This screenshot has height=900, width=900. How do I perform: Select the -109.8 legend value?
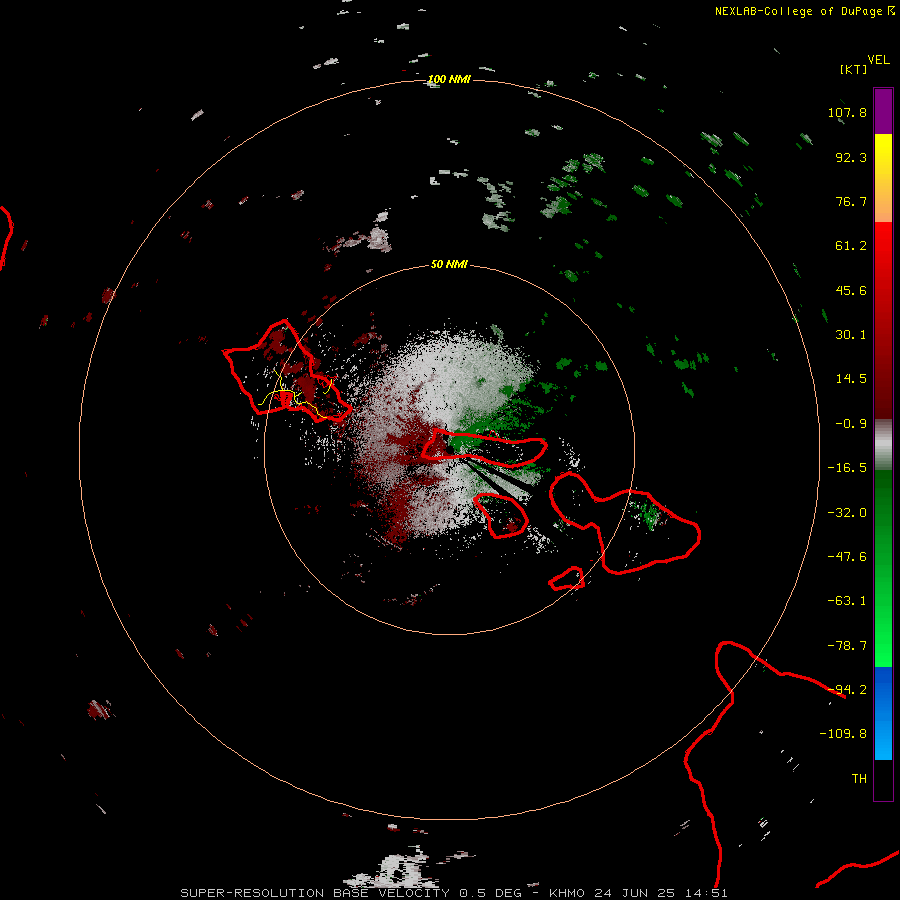[843, 734]
